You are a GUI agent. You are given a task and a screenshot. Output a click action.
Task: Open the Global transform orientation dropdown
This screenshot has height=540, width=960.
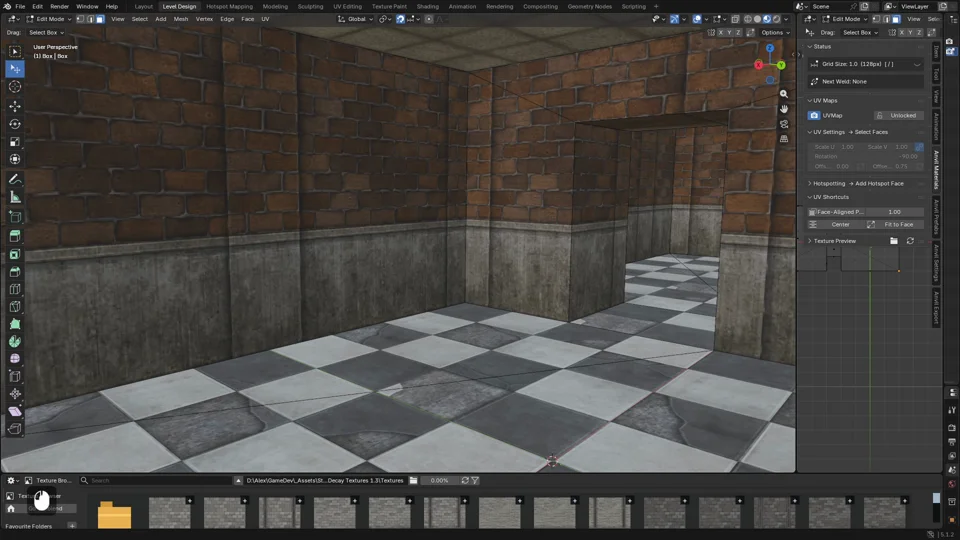[356, 19]
